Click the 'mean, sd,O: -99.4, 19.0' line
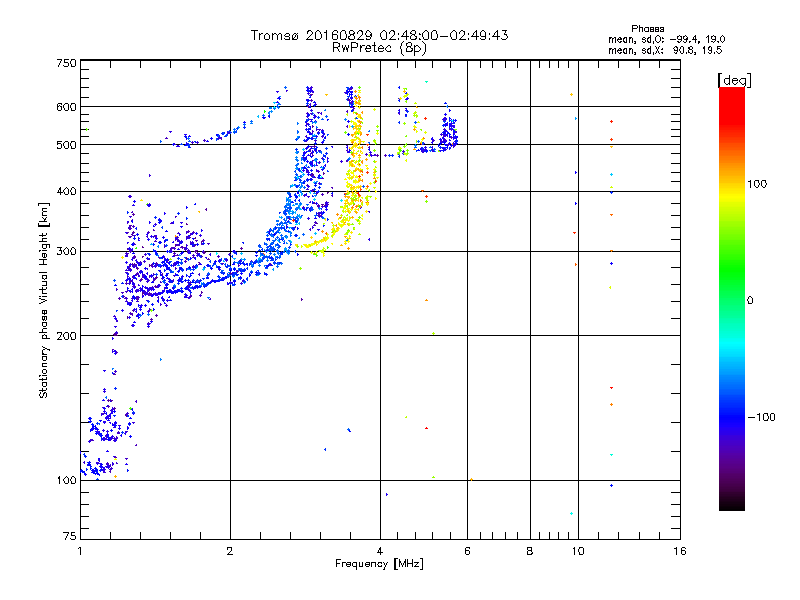Viewport: 800px width, 600px height. [x=666, y=40]
